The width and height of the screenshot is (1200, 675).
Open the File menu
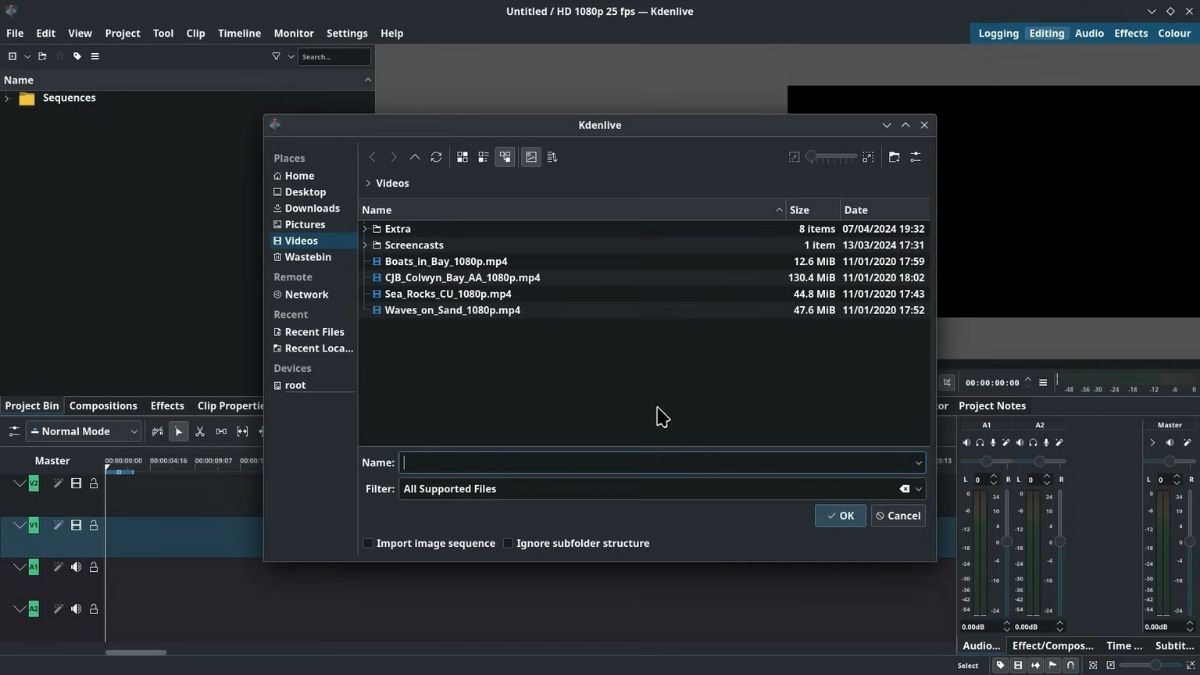[x=15, y=33]
